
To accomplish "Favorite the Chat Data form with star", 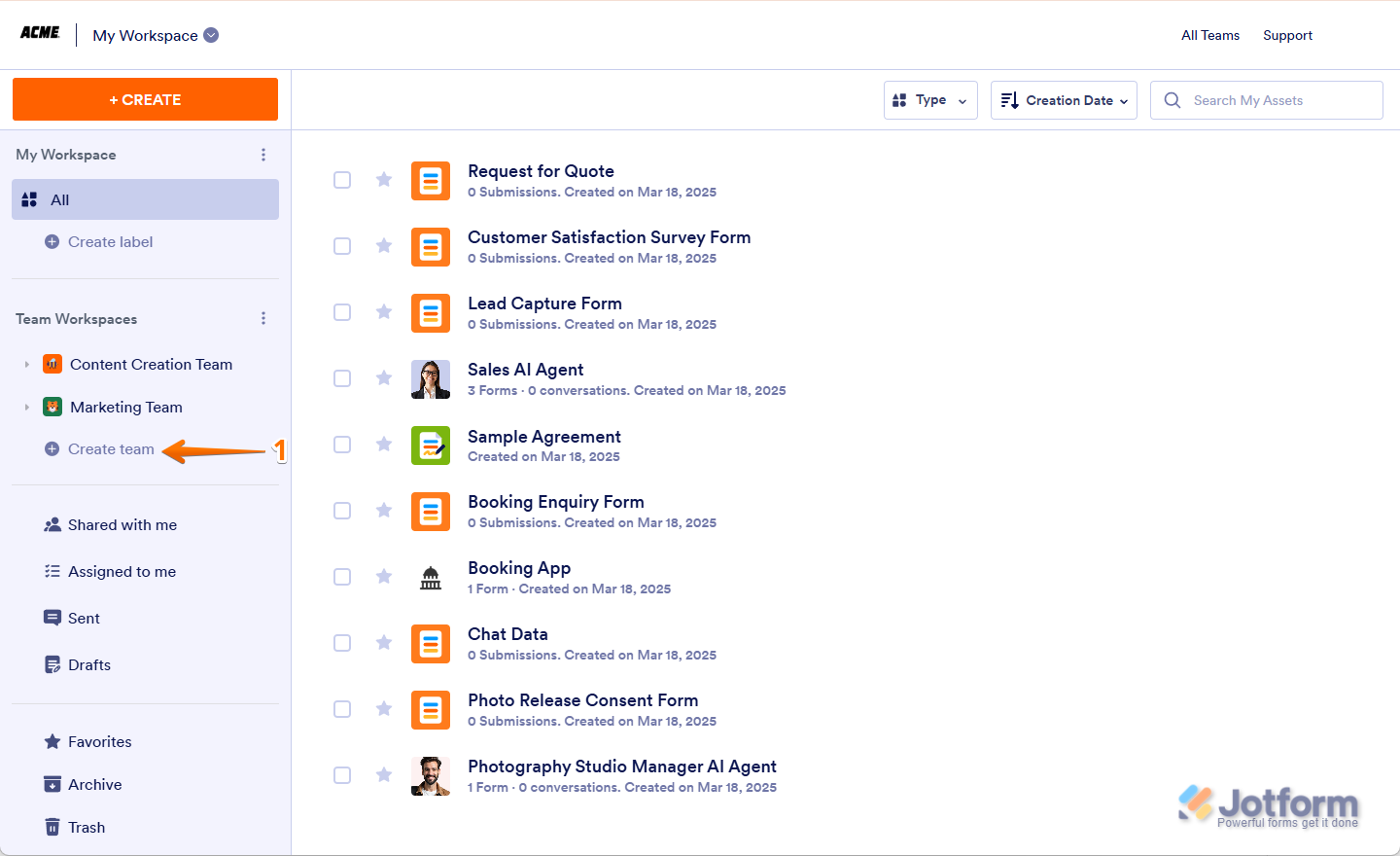I will [x=384, y=643].
